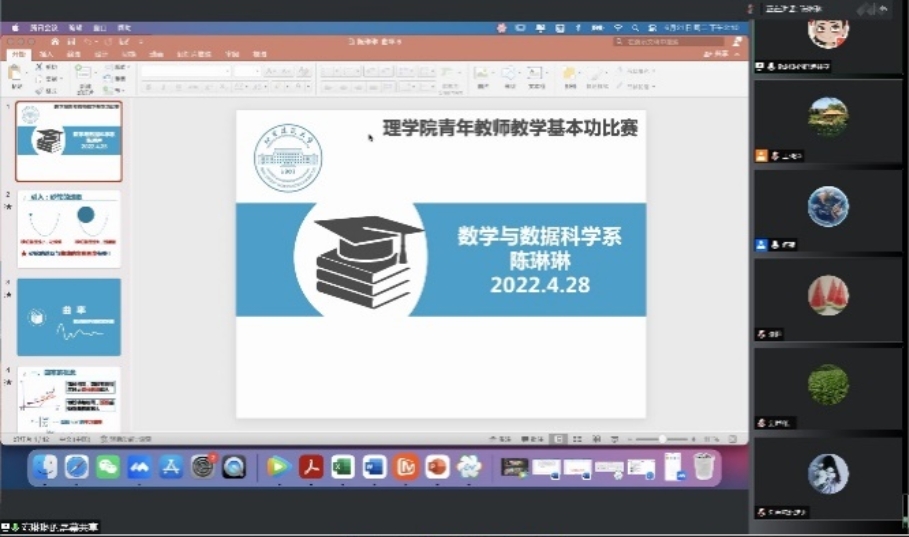Toggle bold text formatting
Image resolution: width=909 pixels, height=537 pixels.
pos(147,88)
